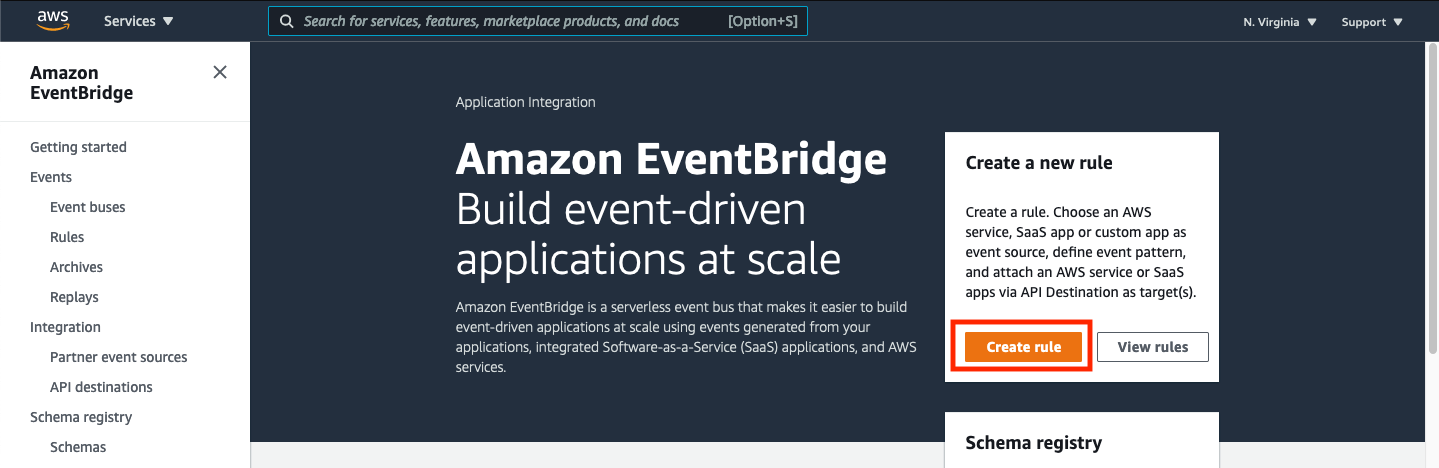Expand the Support menu
This screenshot has height=468, width=1439.
coord(1372,22)
